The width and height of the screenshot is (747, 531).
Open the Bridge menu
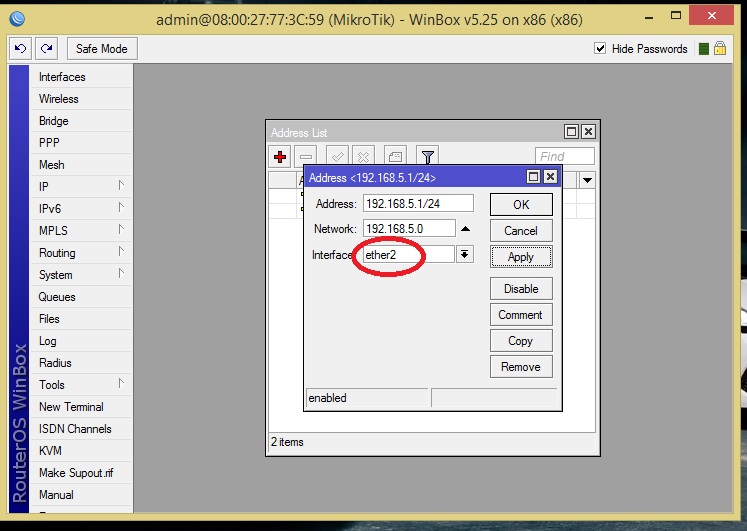point(81,120)
